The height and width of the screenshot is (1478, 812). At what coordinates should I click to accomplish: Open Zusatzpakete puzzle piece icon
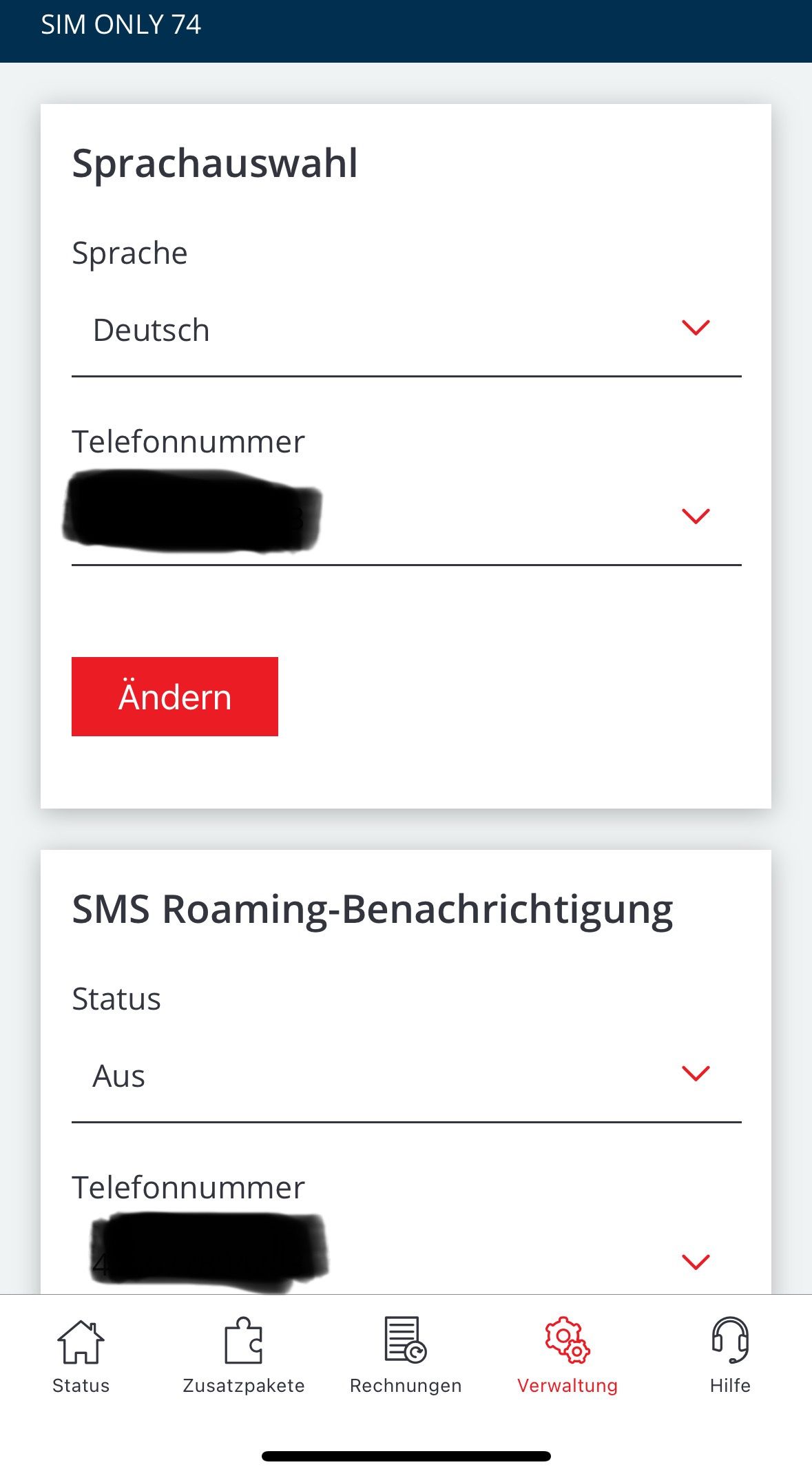244,1340
